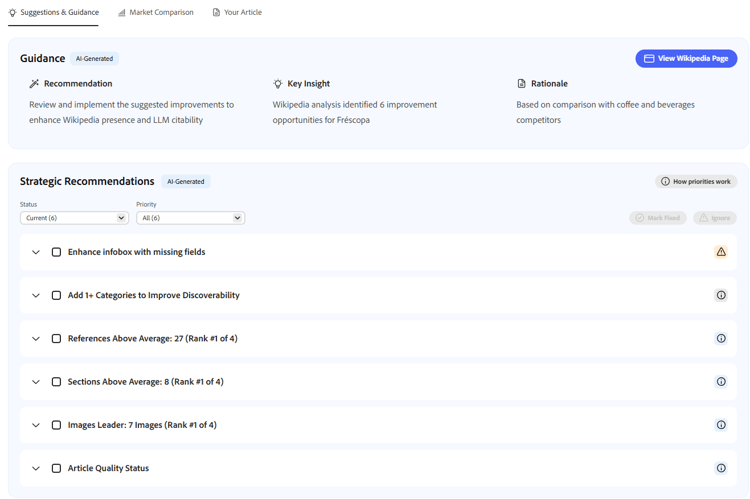Switch to the Market Comparison tab
This screenshot has height=499, width=750.
155,13
